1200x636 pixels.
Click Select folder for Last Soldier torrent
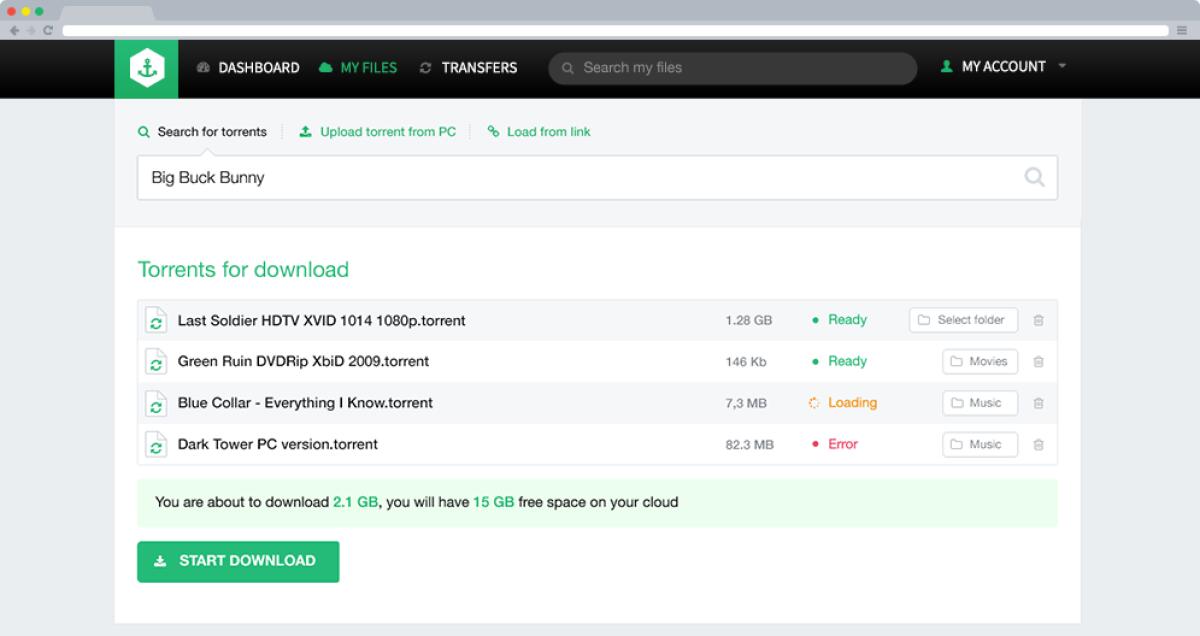(962, 320)
